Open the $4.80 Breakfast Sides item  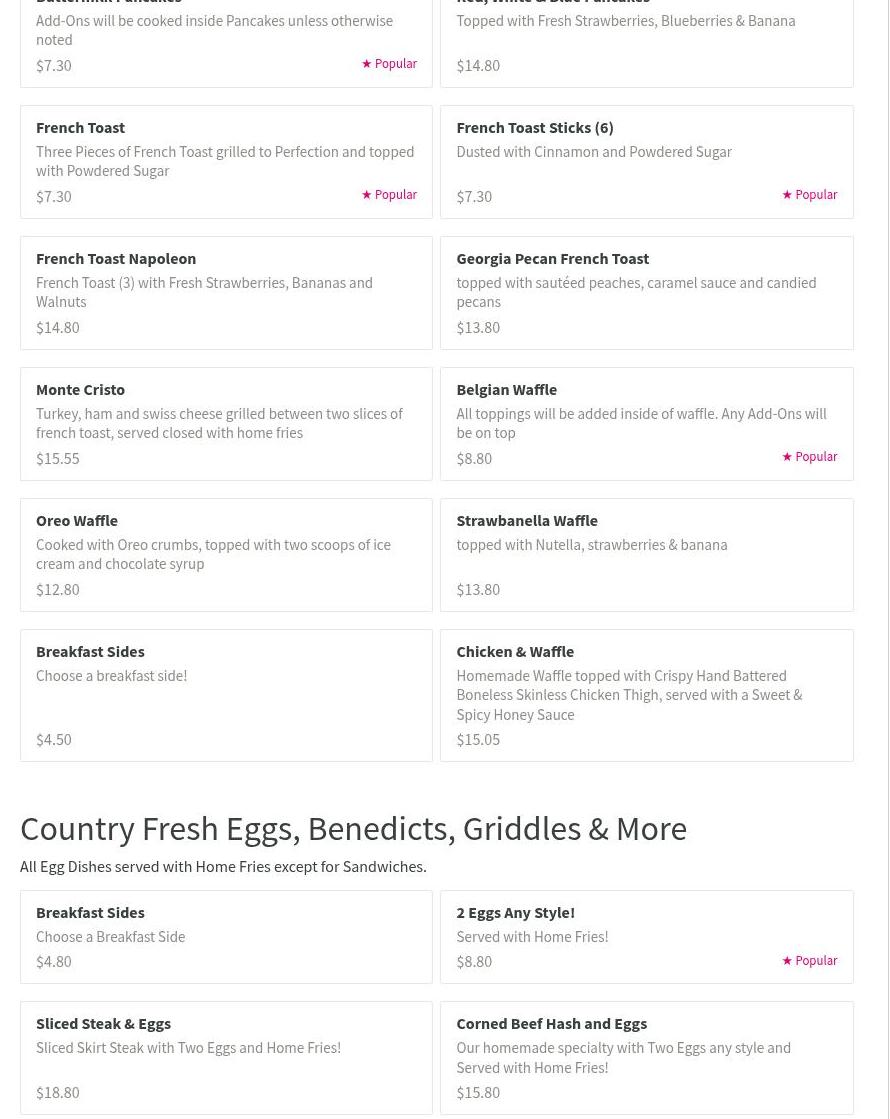coord(226,937)
